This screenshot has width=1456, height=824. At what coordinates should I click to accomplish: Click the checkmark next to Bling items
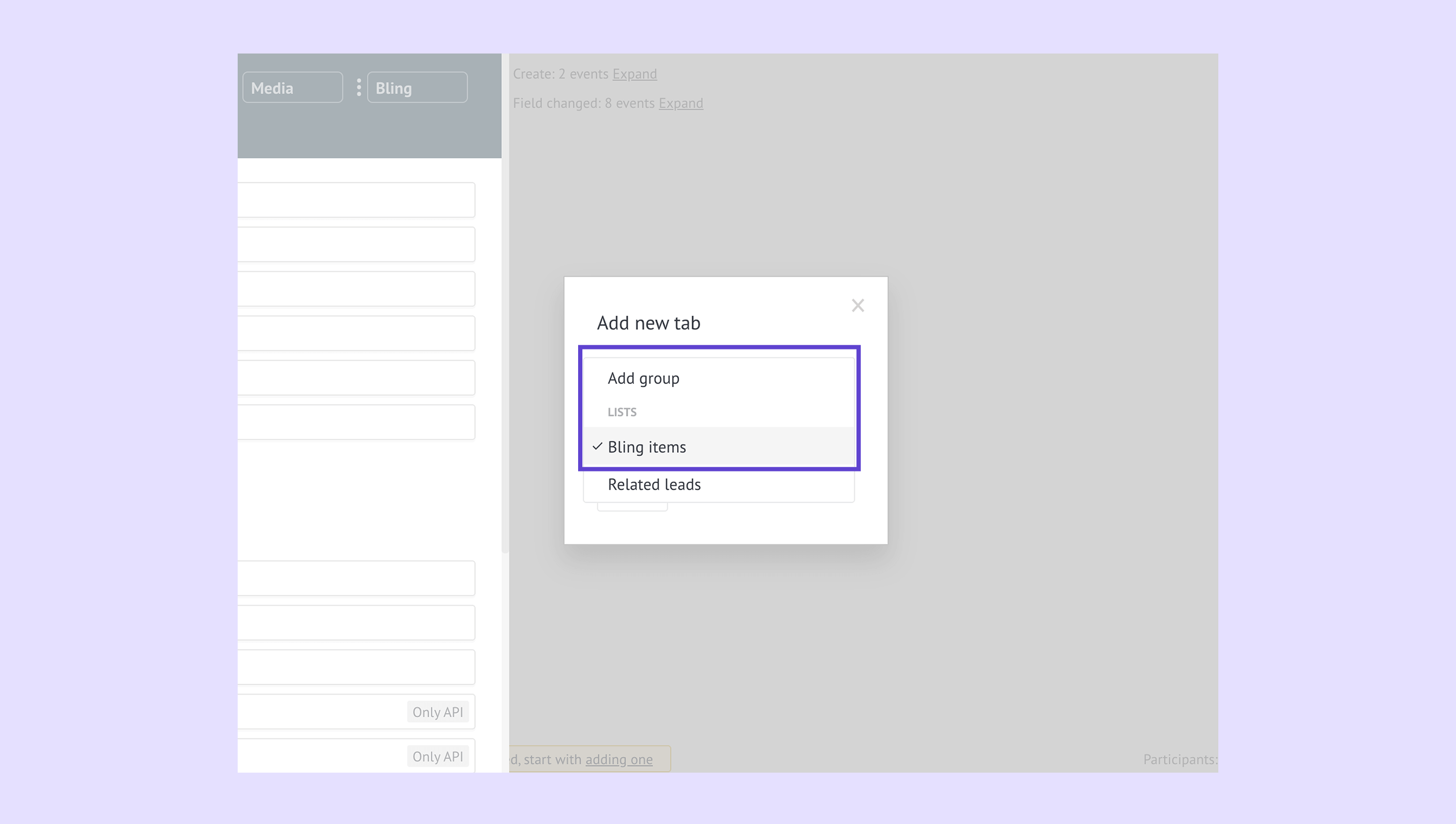[597, 447]
